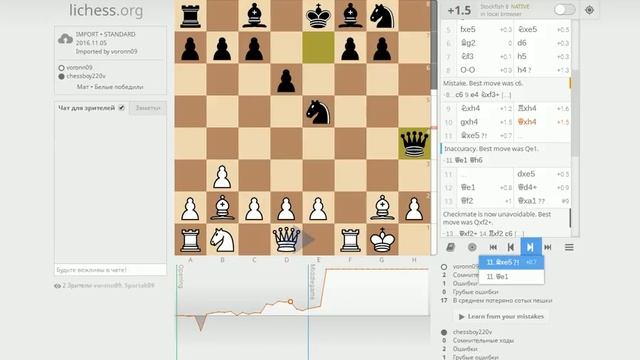Image resolution: width=640 pixels, height=360 pixels.
Task: Select black king on e8
Action: tap(318, 16)
